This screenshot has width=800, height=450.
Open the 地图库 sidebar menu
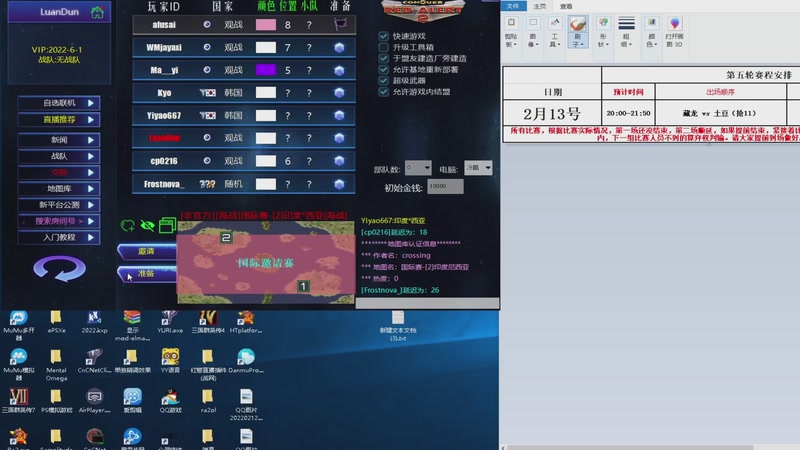click(x=59, y=189)
